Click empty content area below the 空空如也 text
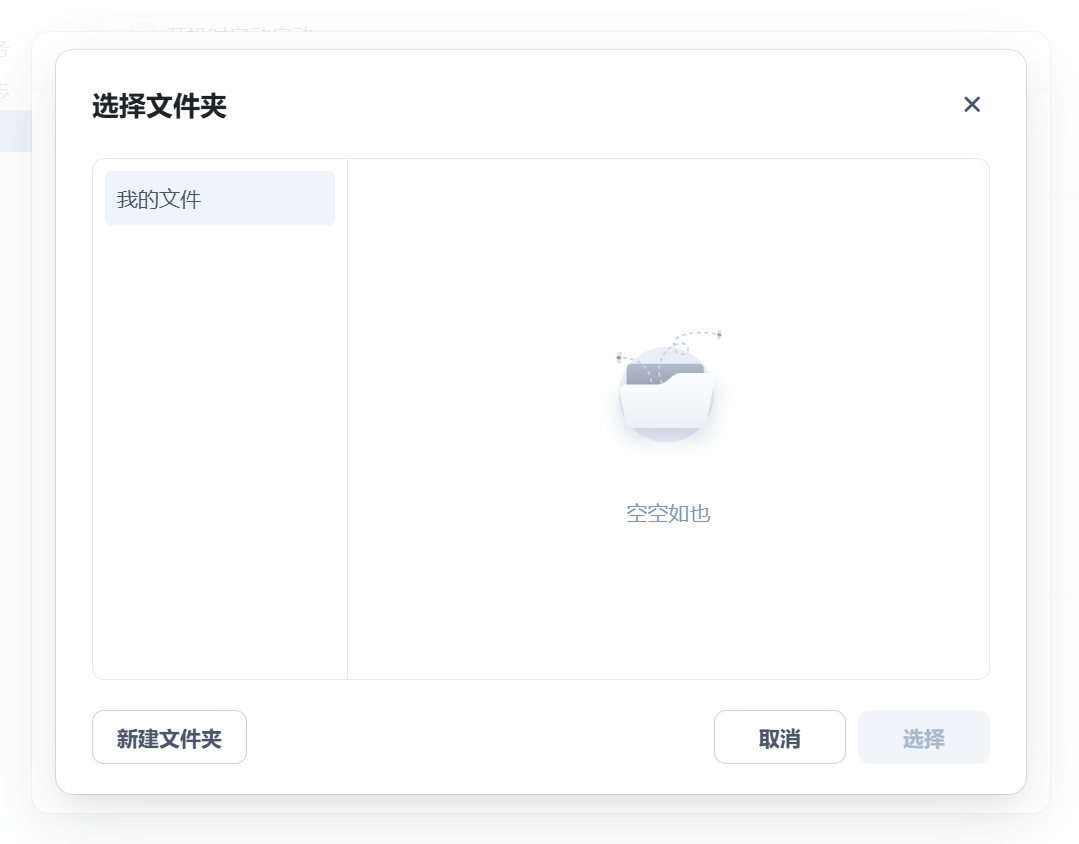Screen dimensions: 1079x844 pyautogui.click(x=667, y=610)
